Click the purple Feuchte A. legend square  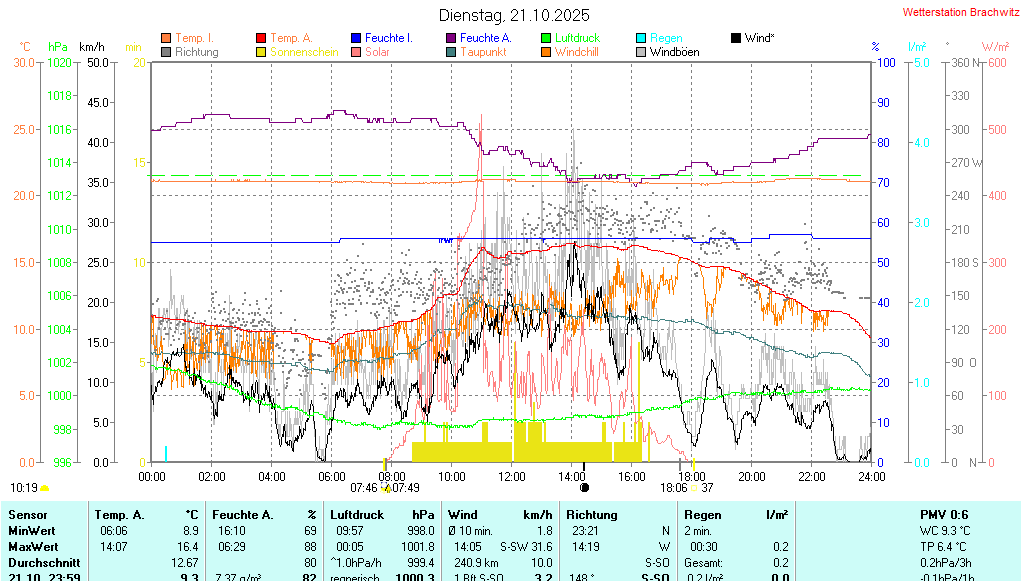point(451,38)
